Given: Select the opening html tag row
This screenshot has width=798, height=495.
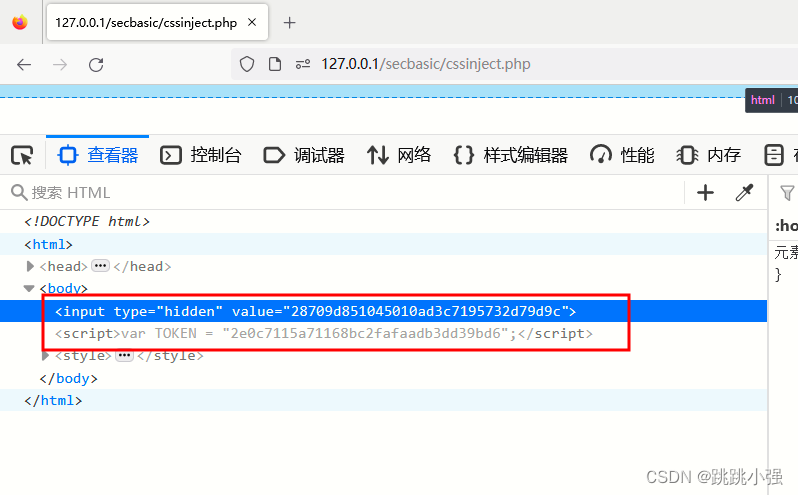Looking at the screenshot, I should tap(383, 244).
